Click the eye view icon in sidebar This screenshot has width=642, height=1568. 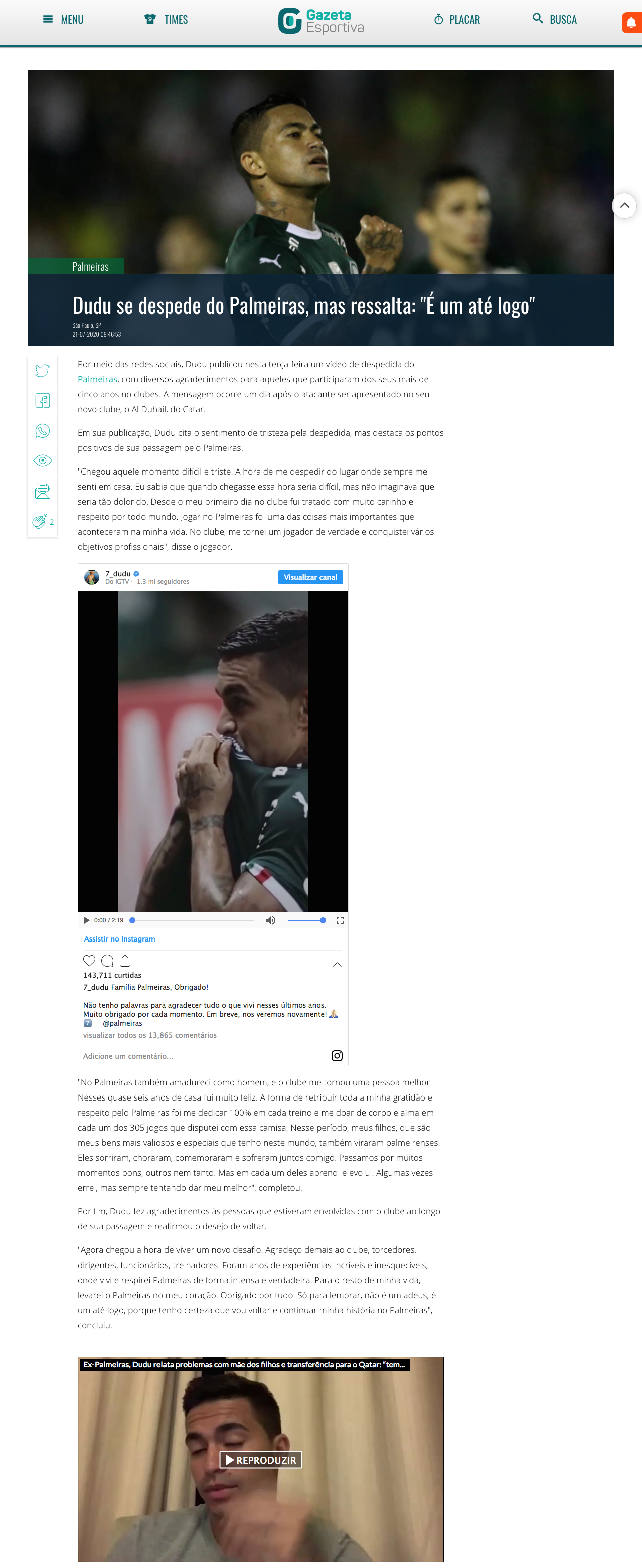click(x=42, y=461)
